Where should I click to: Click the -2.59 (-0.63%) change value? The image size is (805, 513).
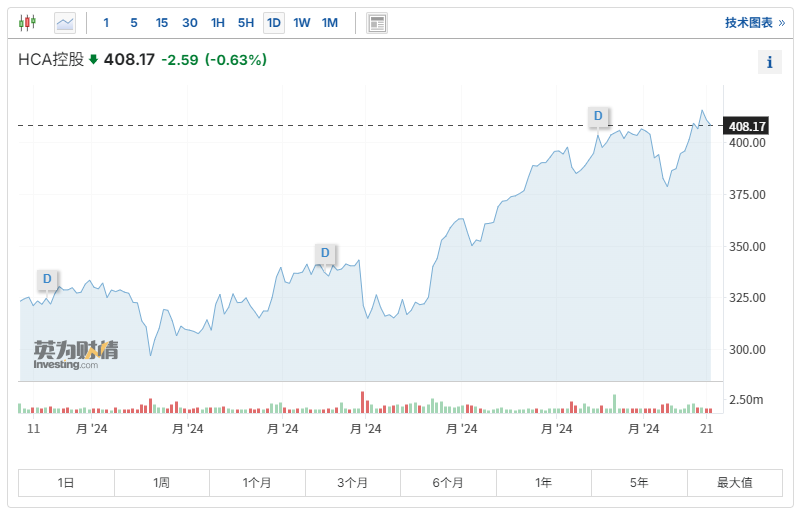tap(214, 60)
